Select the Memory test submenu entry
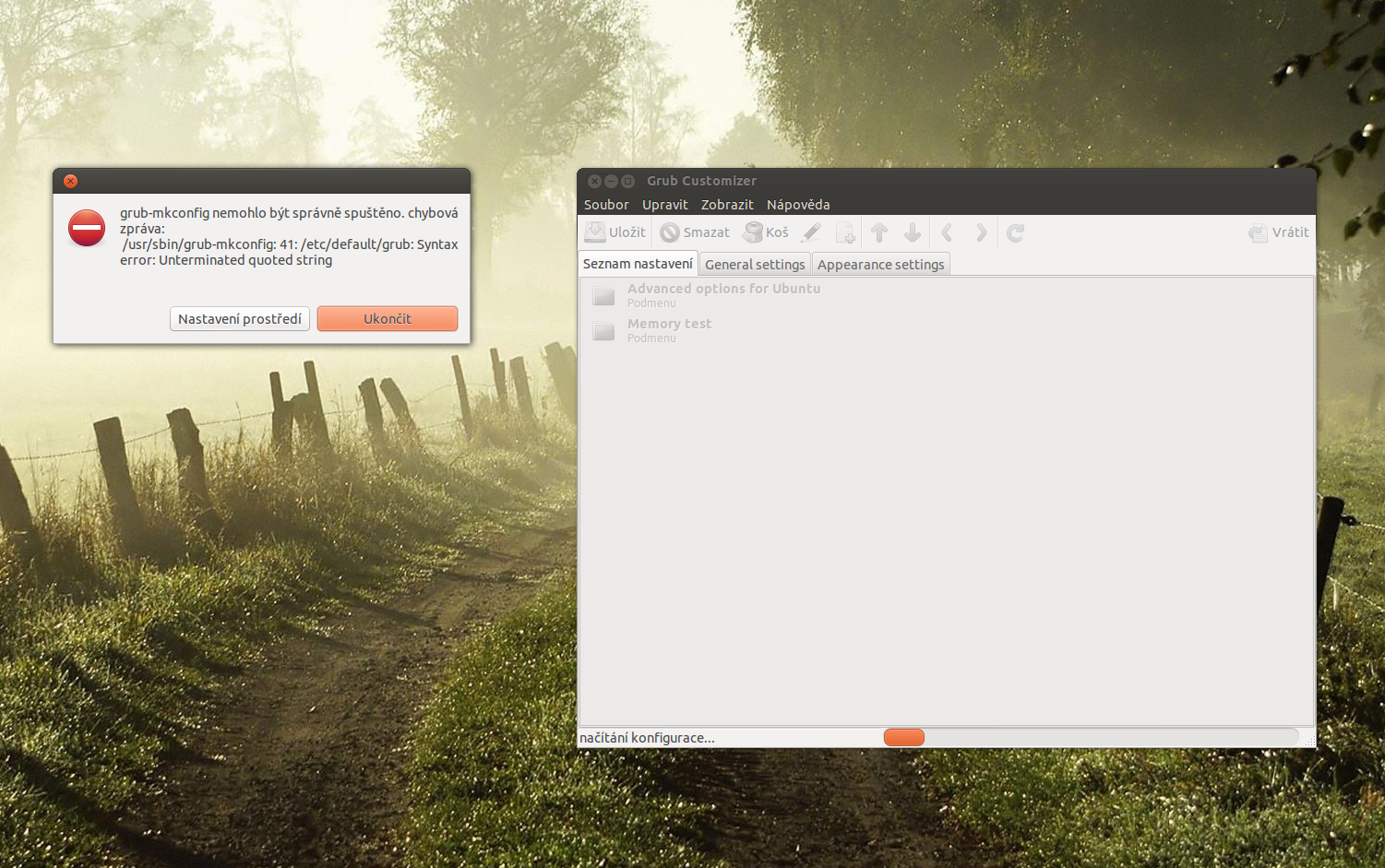 (946, 330)
